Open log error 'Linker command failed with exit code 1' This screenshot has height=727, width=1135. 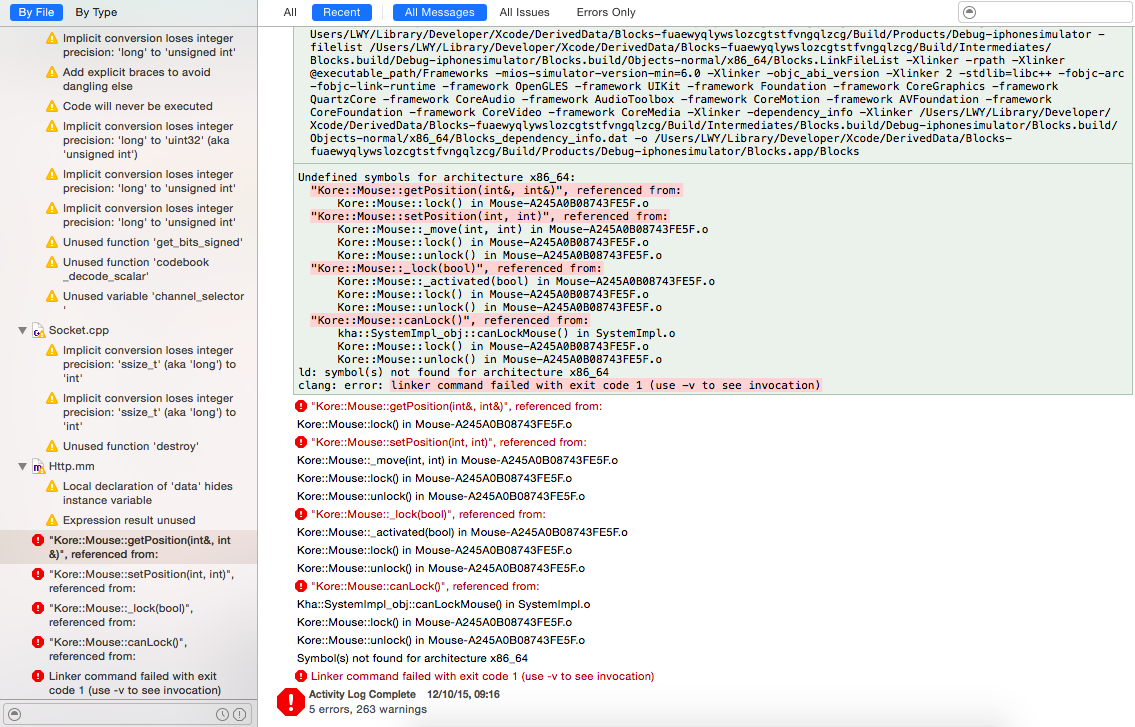[x=482, y=676]
